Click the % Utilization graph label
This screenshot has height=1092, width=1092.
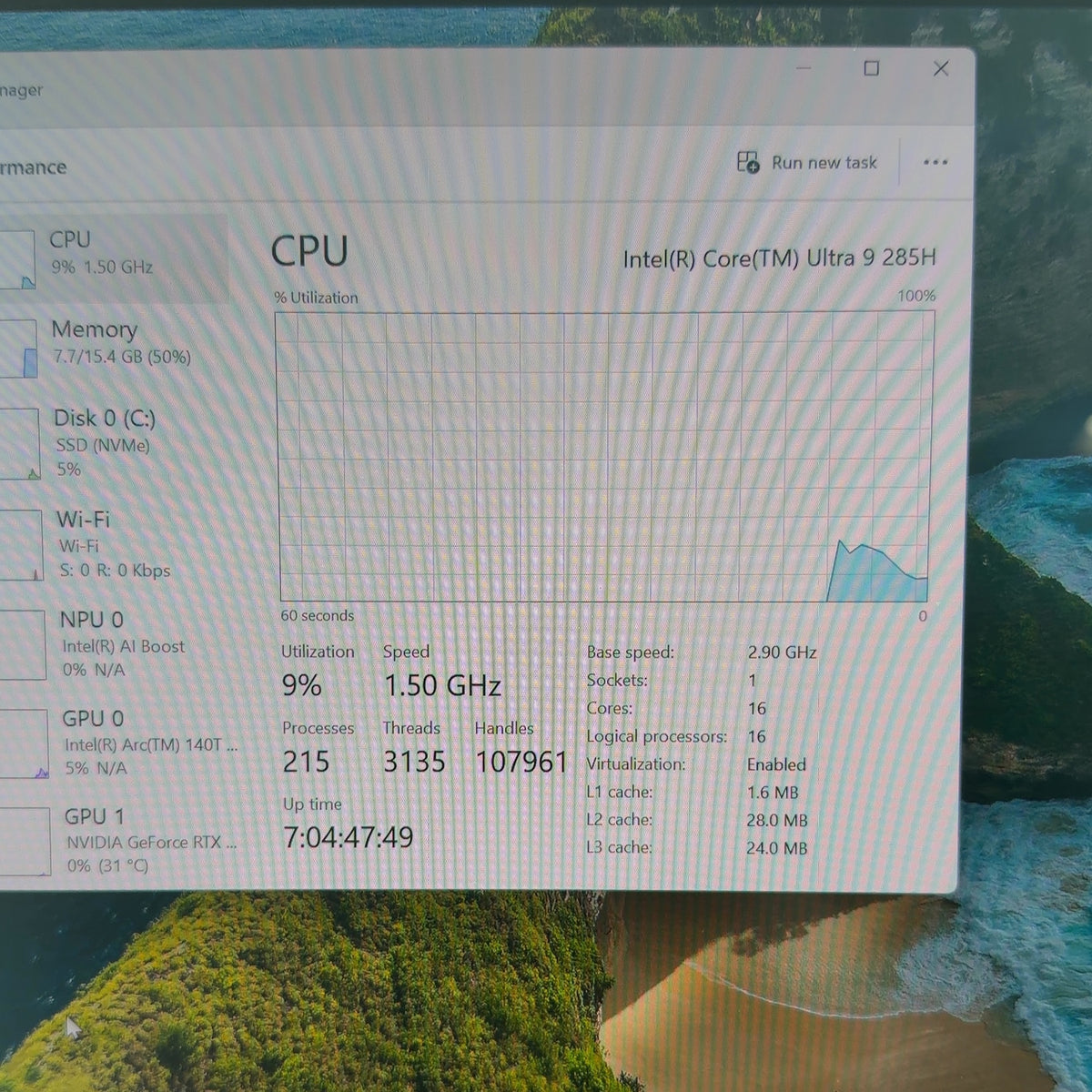(x=316, y=298)
